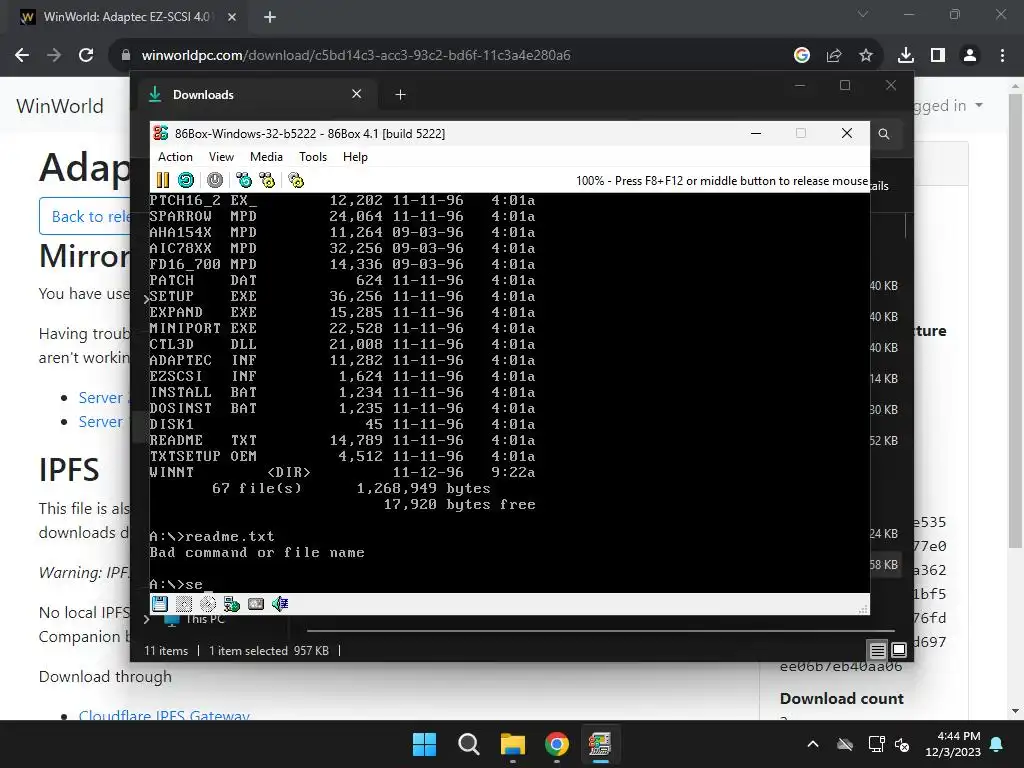Click the hard disk status icon

coord(256,604)
